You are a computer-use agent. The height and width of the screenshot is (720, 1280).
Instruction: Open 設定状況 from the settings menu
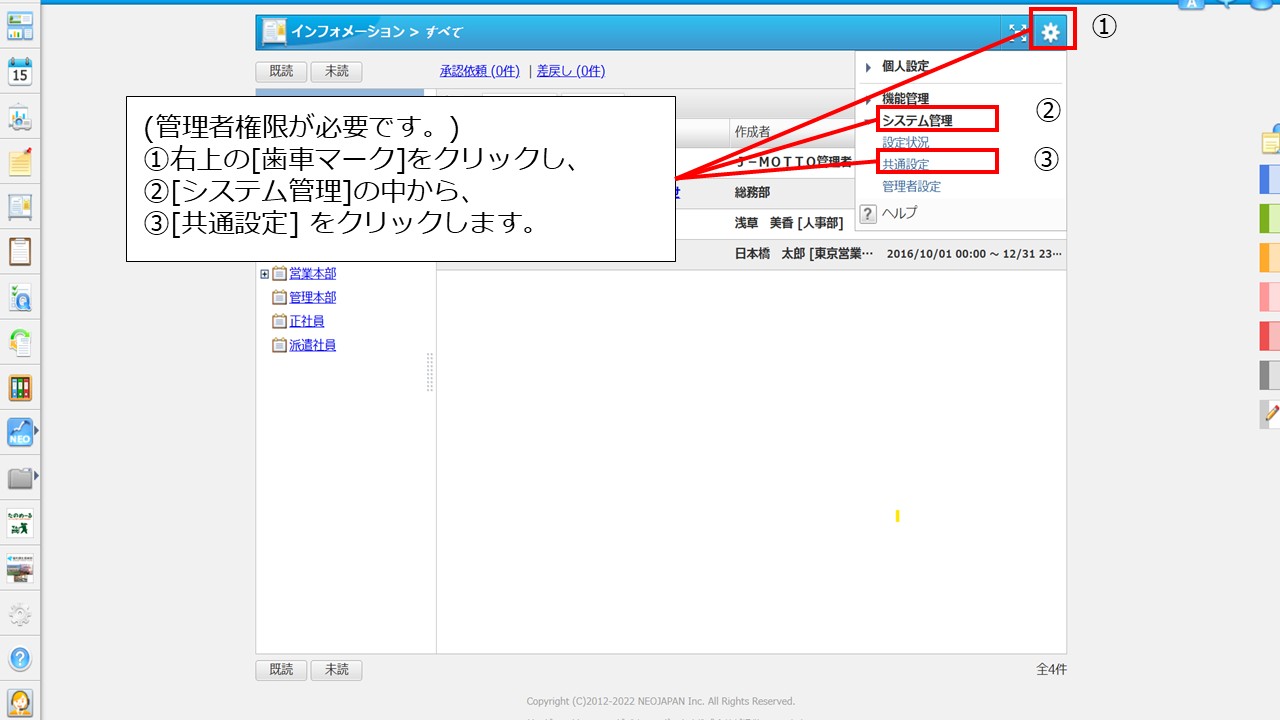tap(905, 143)
